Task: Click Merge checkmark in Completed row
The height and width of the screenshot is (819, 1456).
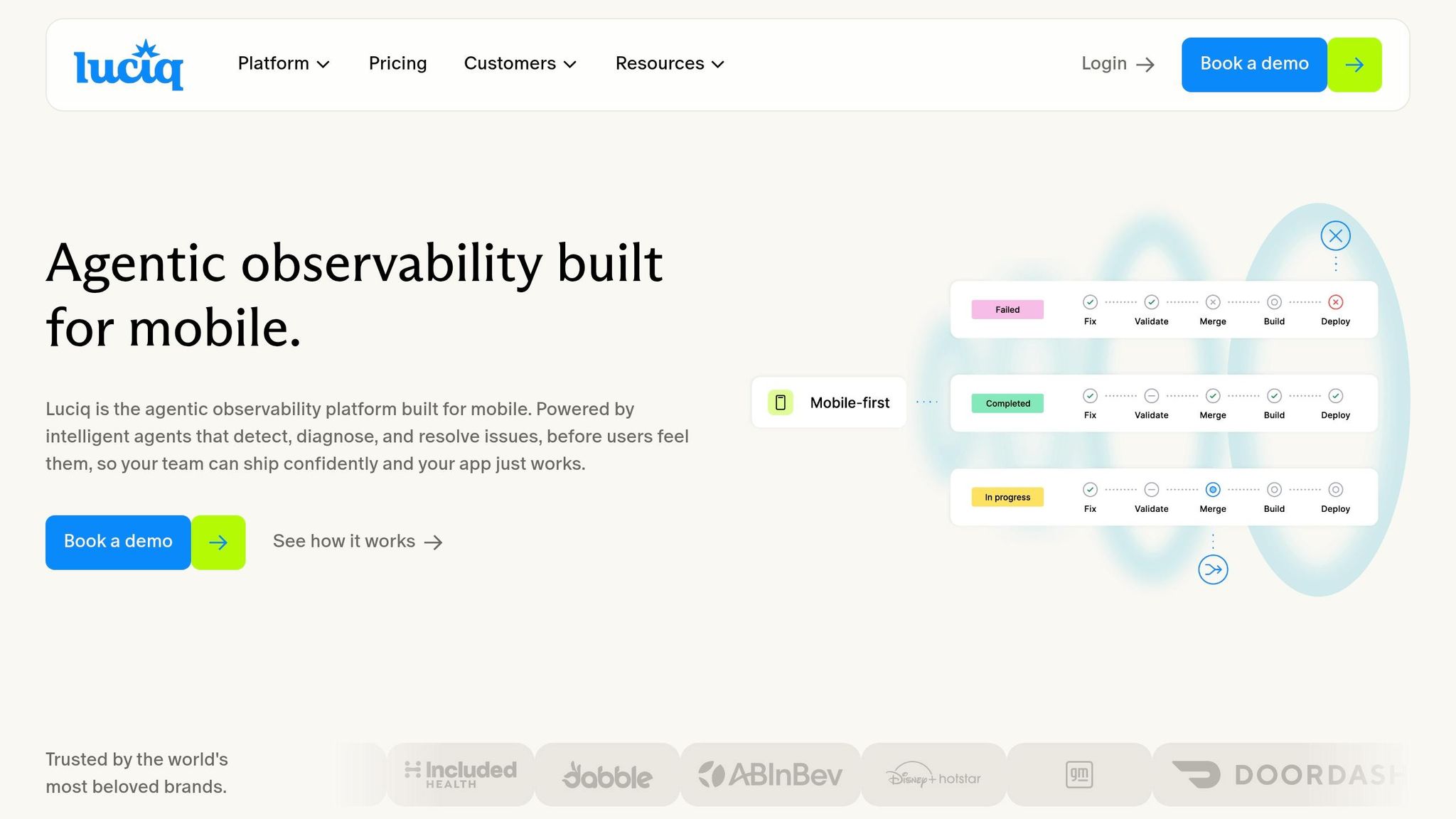Action: coord(1213,396)
